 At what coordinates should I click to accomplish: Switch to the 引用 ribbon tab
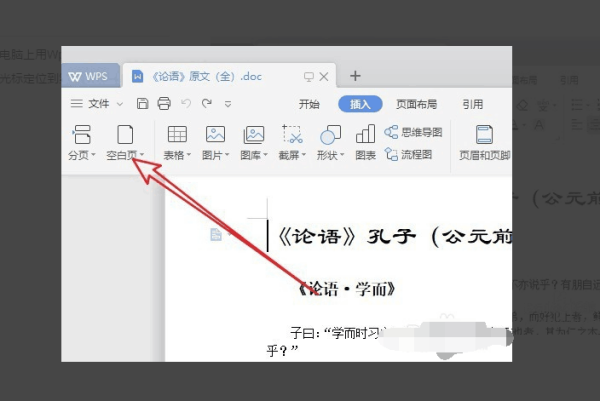(x=473, y=104)
